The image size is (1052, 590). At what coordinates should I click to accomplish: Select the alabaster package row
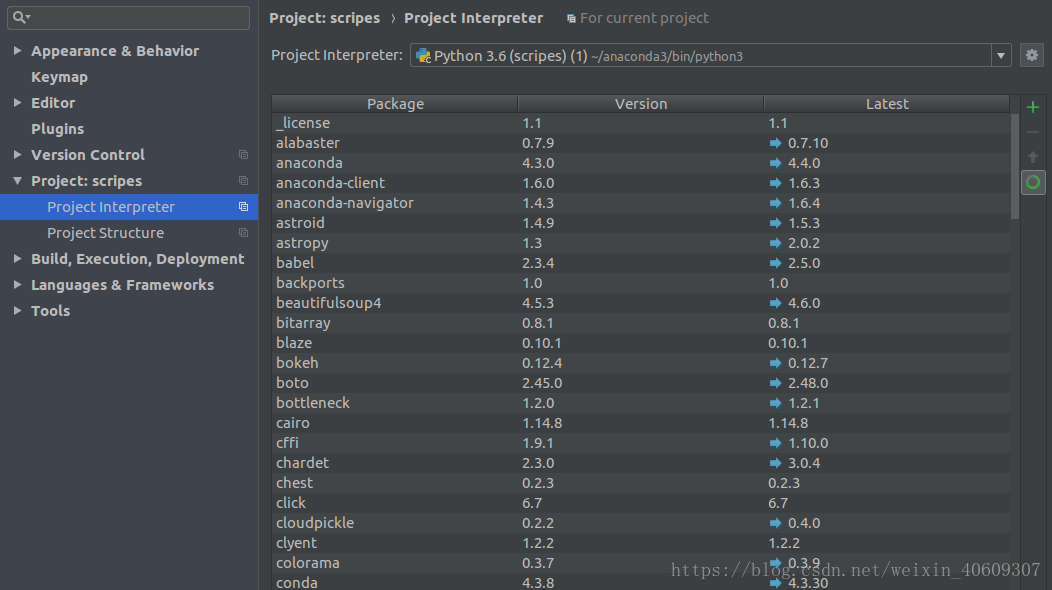click(x=641, y=143)
